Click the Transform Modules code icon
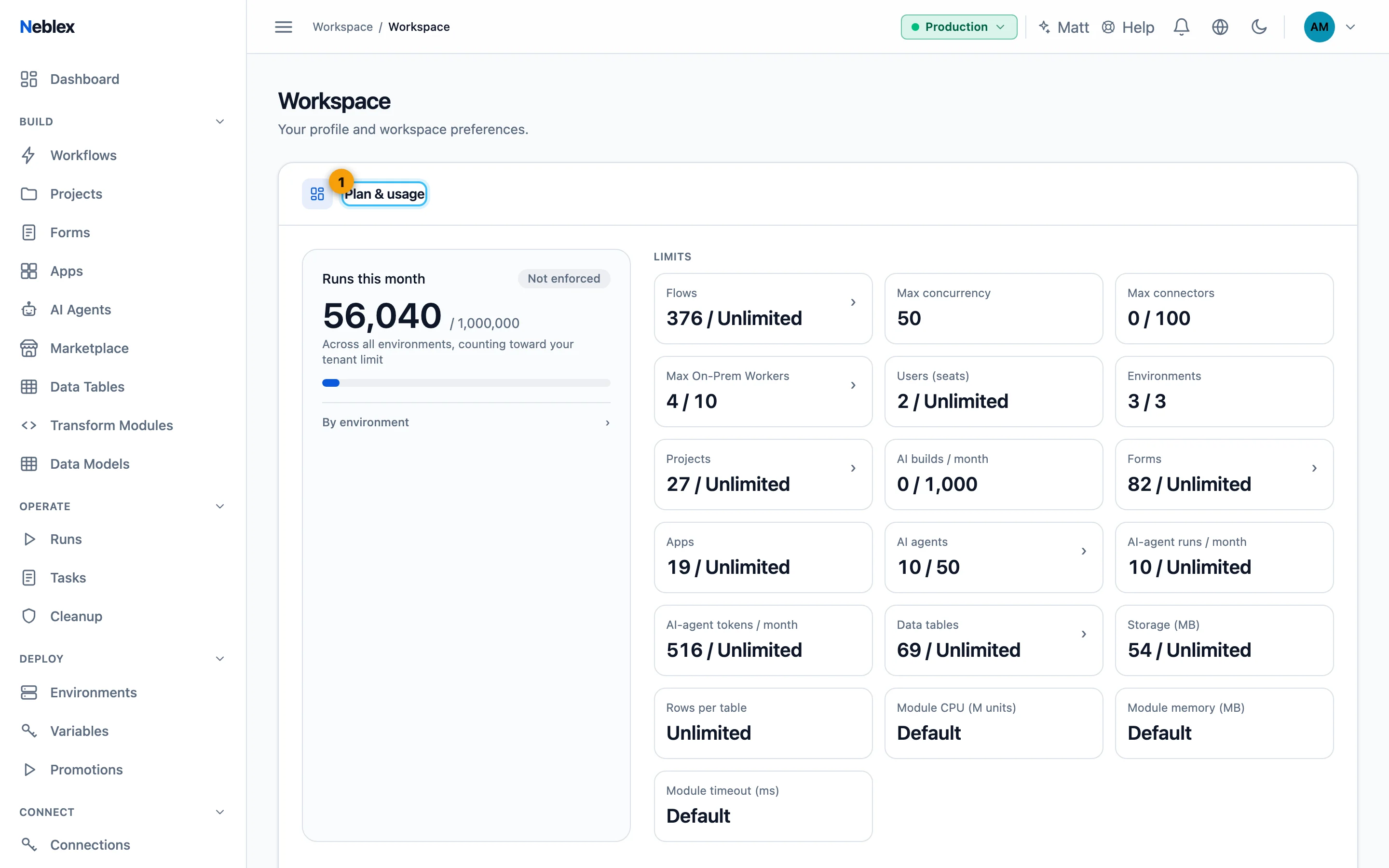 [29, 425]
